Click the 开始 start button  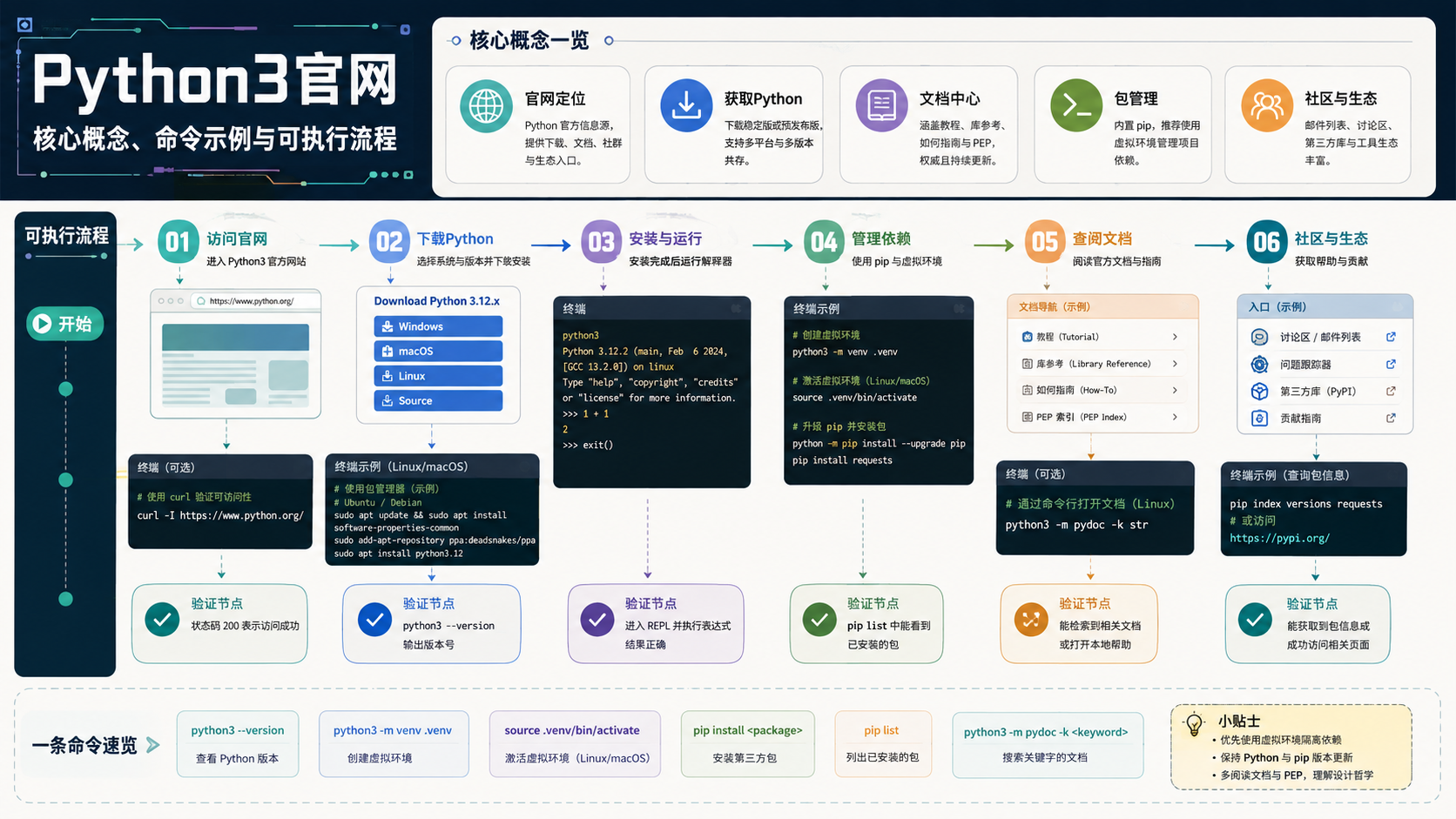click(65, 324)
